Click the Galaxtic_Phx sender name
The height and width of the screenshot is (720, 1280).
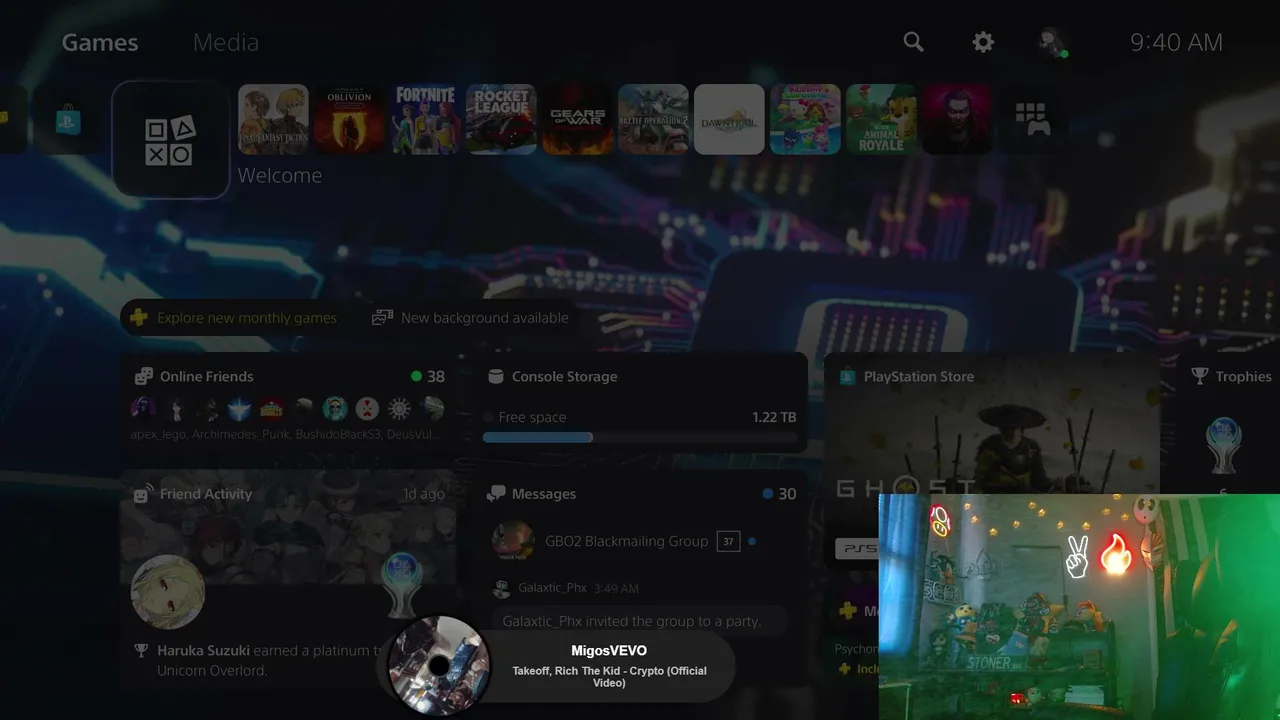(x=552, y=588)
